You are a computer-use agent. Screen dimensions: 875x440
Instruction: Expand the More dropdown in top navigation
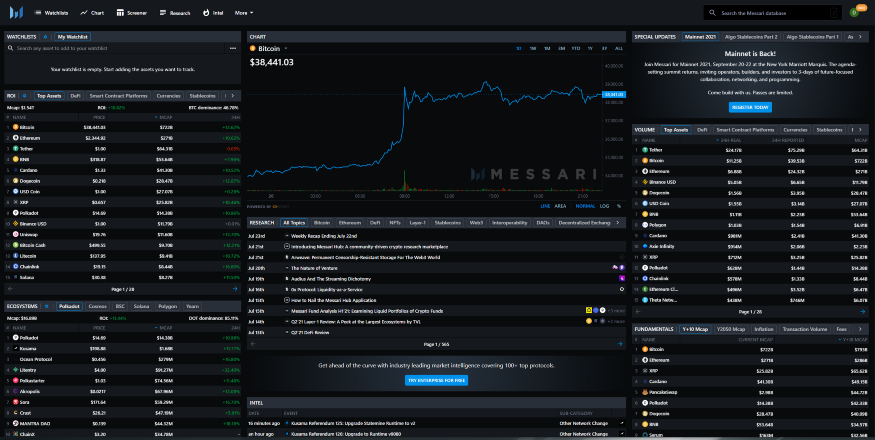244,13
